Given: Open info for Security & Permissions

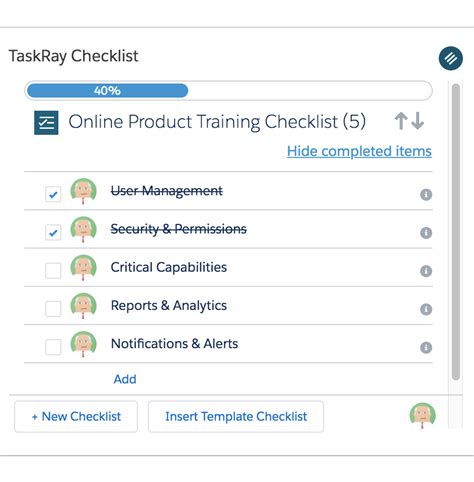Looking at the screenshot, I should coord(426,233).
